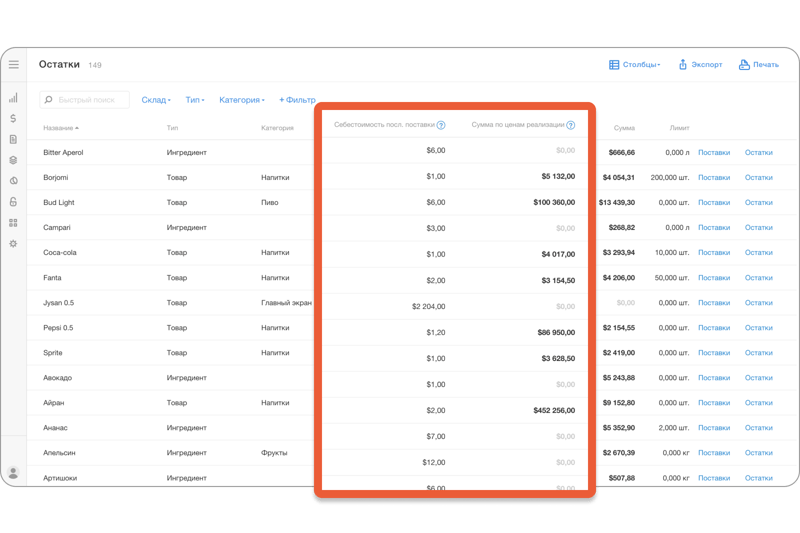Screen dimensions: 800x533
Task: Click the Пиво category for Bud Light
Action: (x=270, y=202)
